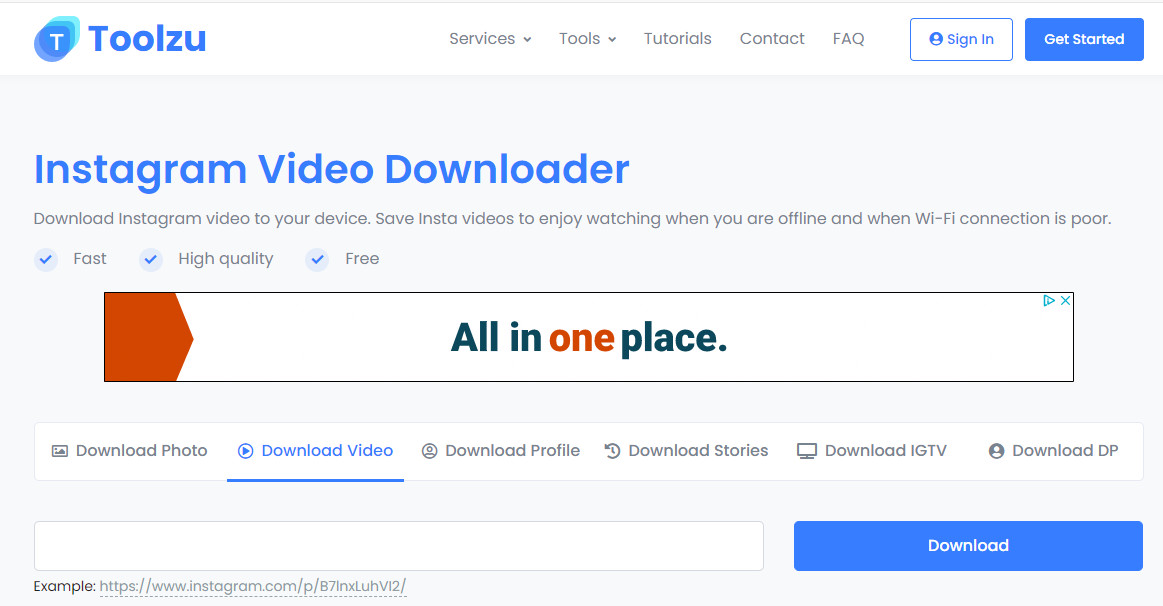Open the Tutorials page from navigation
1163x606 pixels.
click(x=678, y=39)
